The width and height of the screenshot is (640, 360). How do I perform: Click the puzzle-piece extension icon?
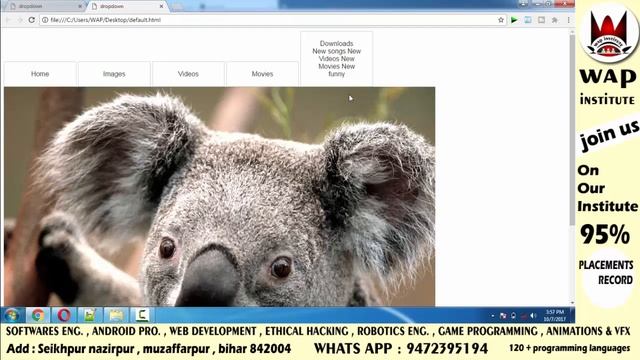click(555, 20)
